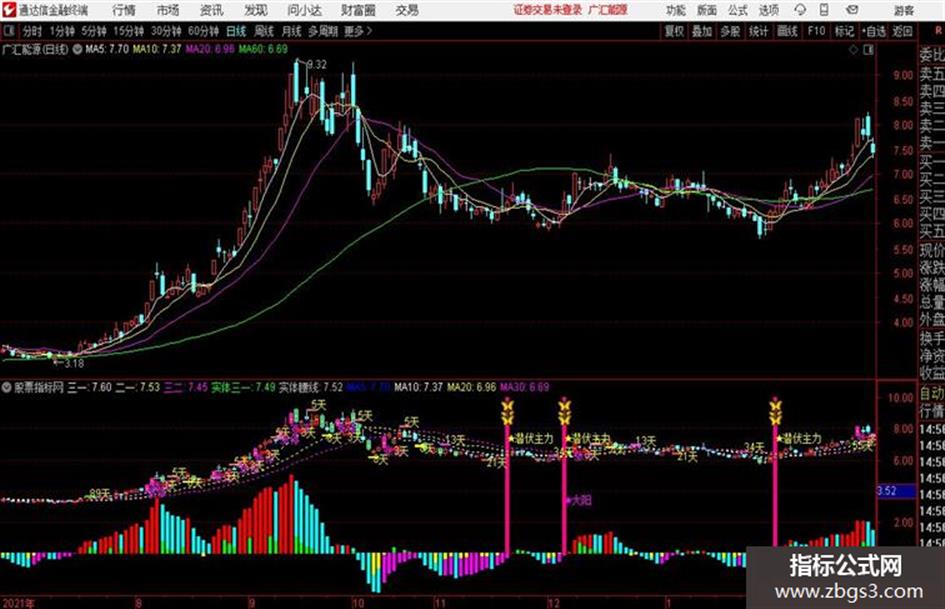This screenshot has height=609, width=945.
Task: Click the diamond icon at chart top-right
Action: coord(853,50)
